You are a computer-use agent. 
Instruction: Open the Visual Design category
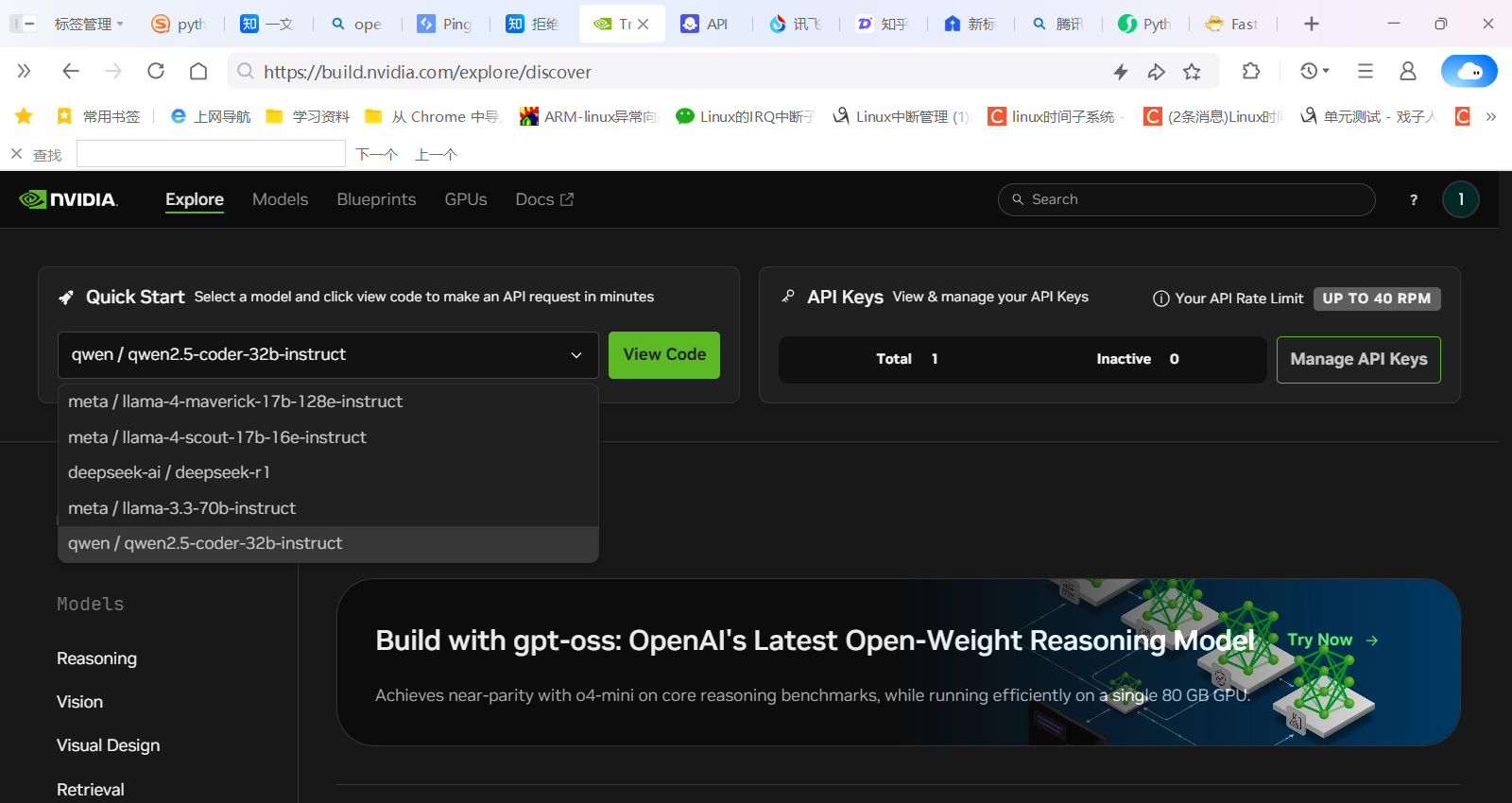pos(108,745)
